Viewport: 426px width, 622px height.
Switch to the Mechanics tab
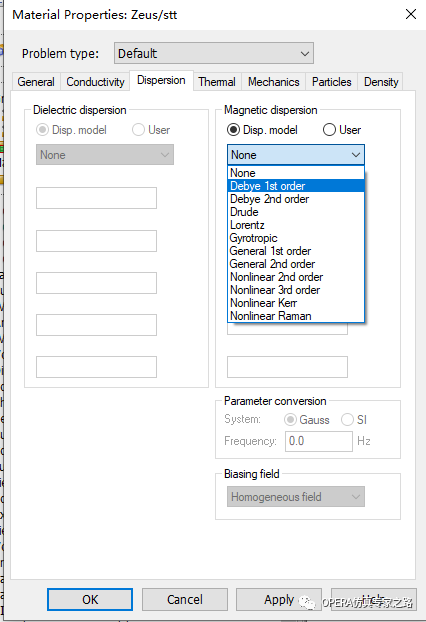pos(274,82)
